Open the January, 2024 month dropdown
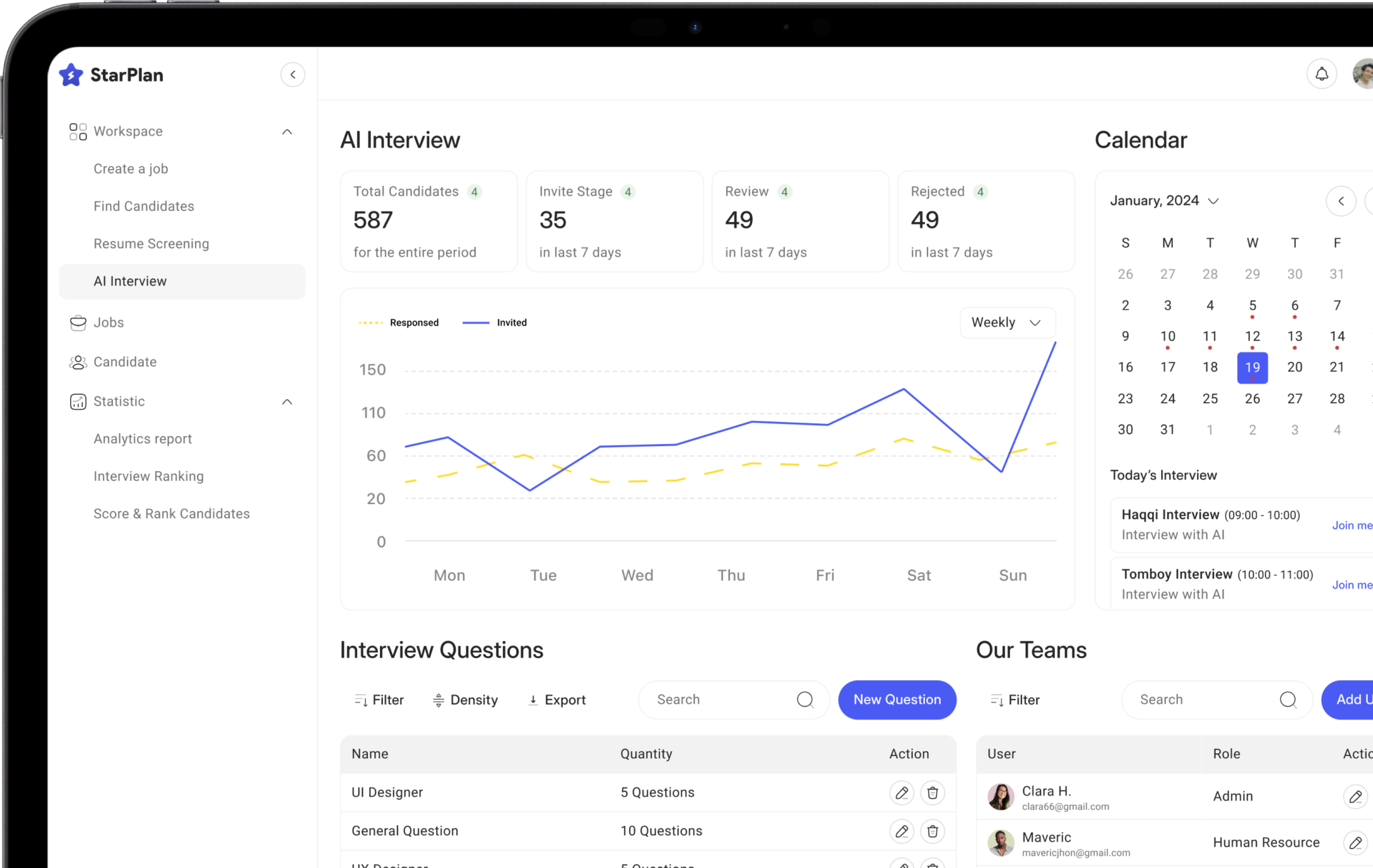 click(x=1164, y=201)
